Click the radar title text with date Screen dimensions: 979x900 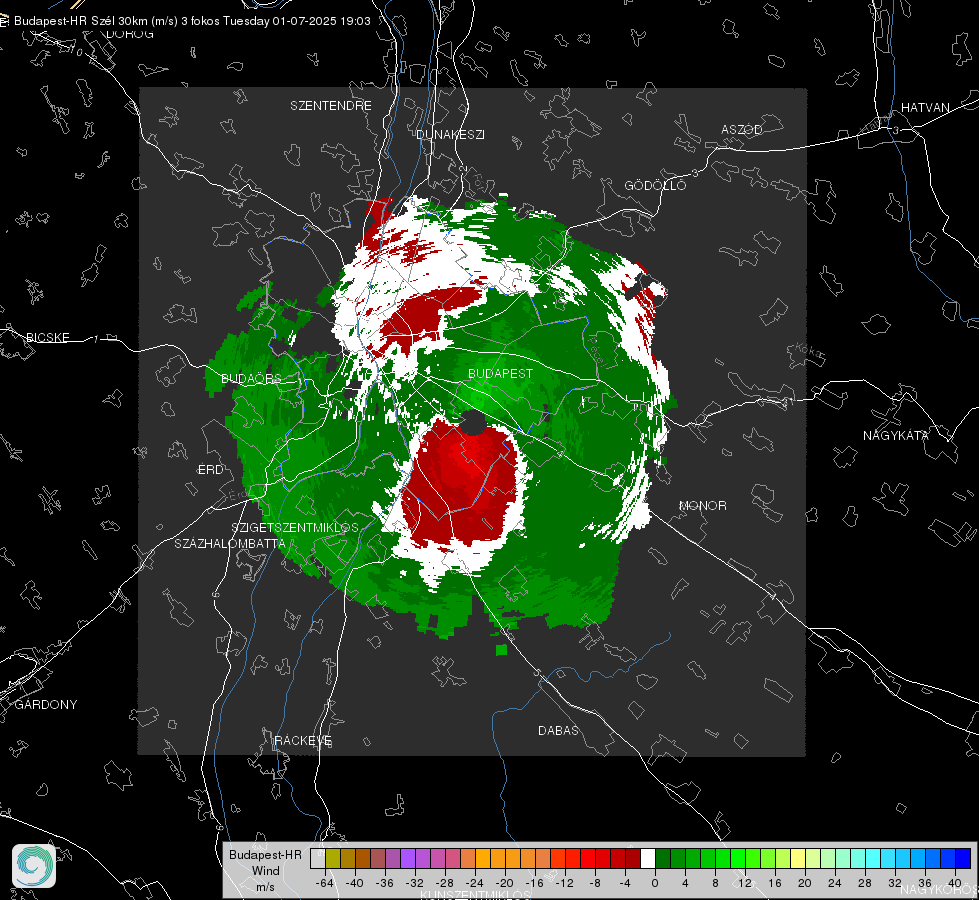click(x=192, y=21)
